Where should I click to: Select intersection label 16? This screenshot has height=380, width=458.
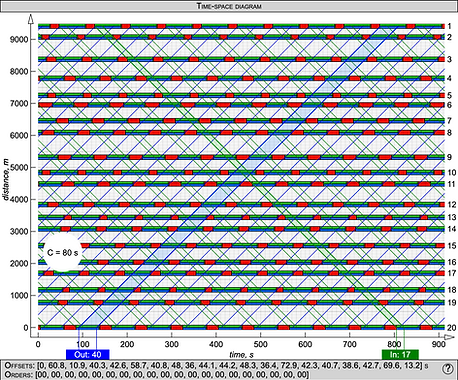pos(452,262)
